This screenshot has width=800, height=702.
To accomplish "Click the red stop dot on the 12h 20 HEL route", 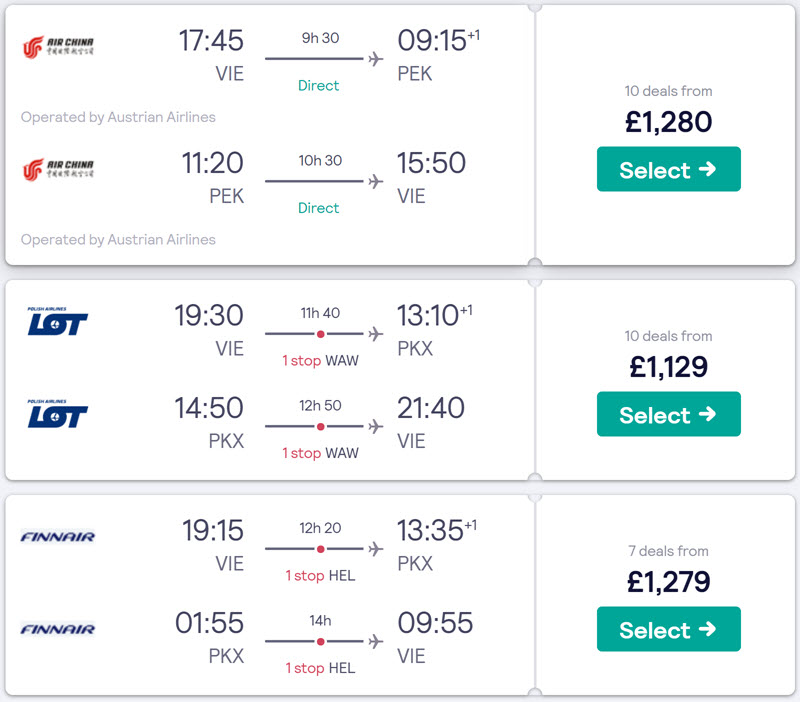I will point(320,549).
